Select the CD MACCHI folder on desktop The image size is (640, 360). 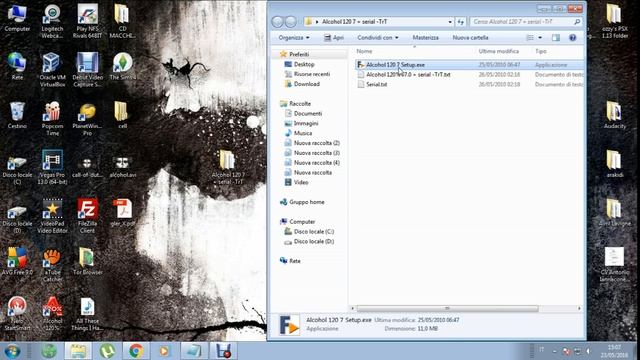(x=122, y=21)
